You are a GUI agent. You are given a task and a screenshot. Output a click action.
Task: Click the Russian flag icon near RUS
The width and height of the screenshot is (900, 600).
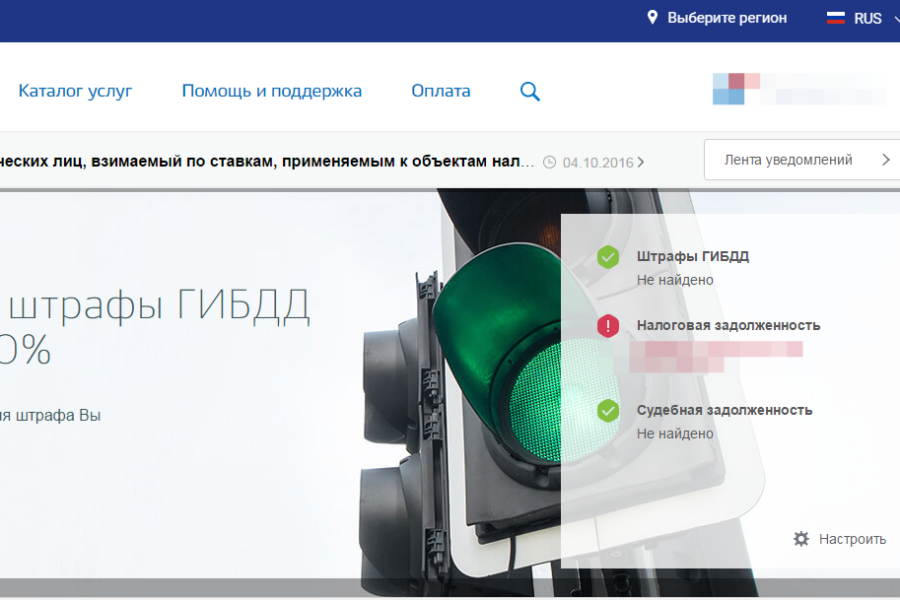835,17
